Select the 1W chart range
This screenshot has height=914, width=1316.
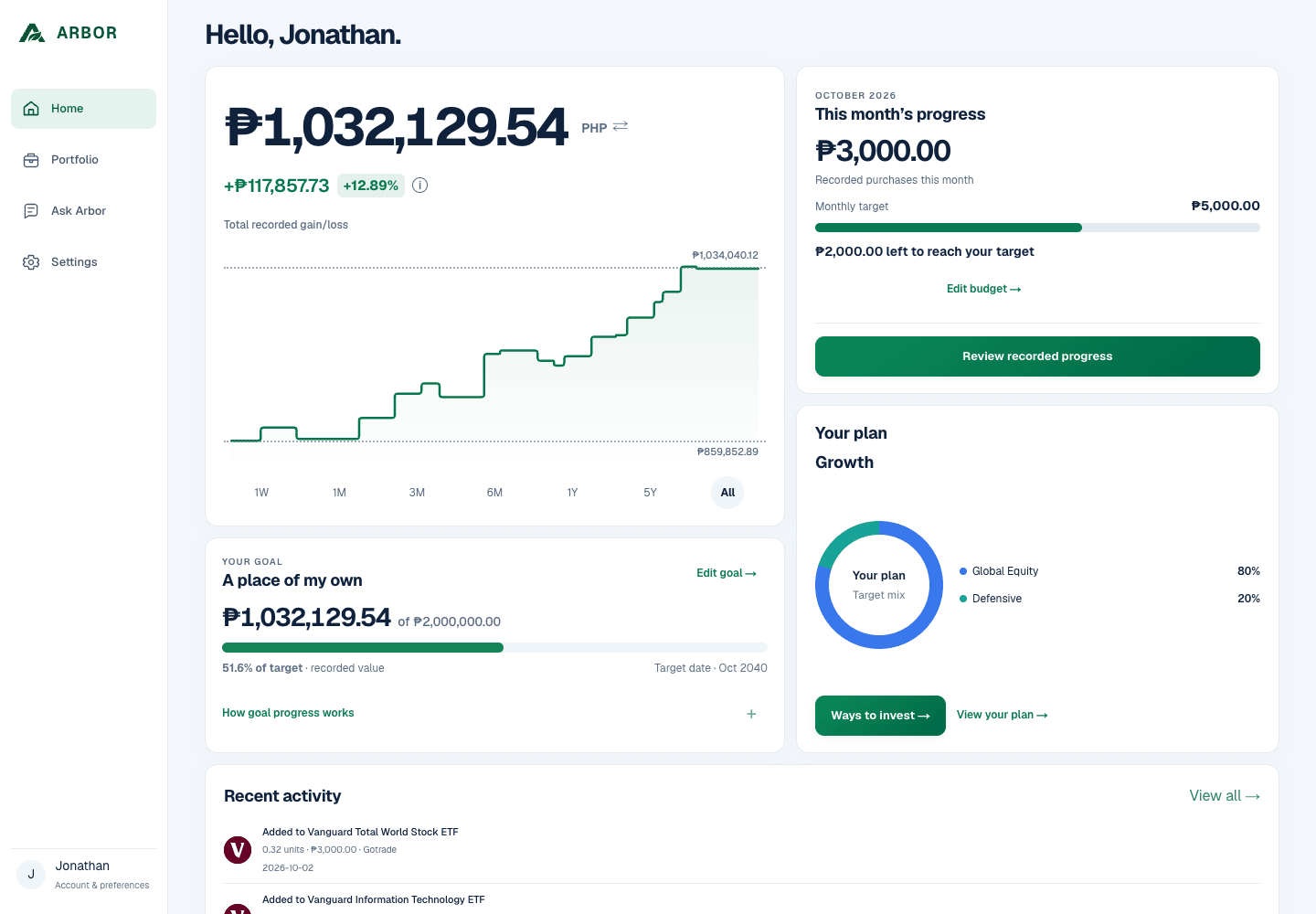(261, 493)
